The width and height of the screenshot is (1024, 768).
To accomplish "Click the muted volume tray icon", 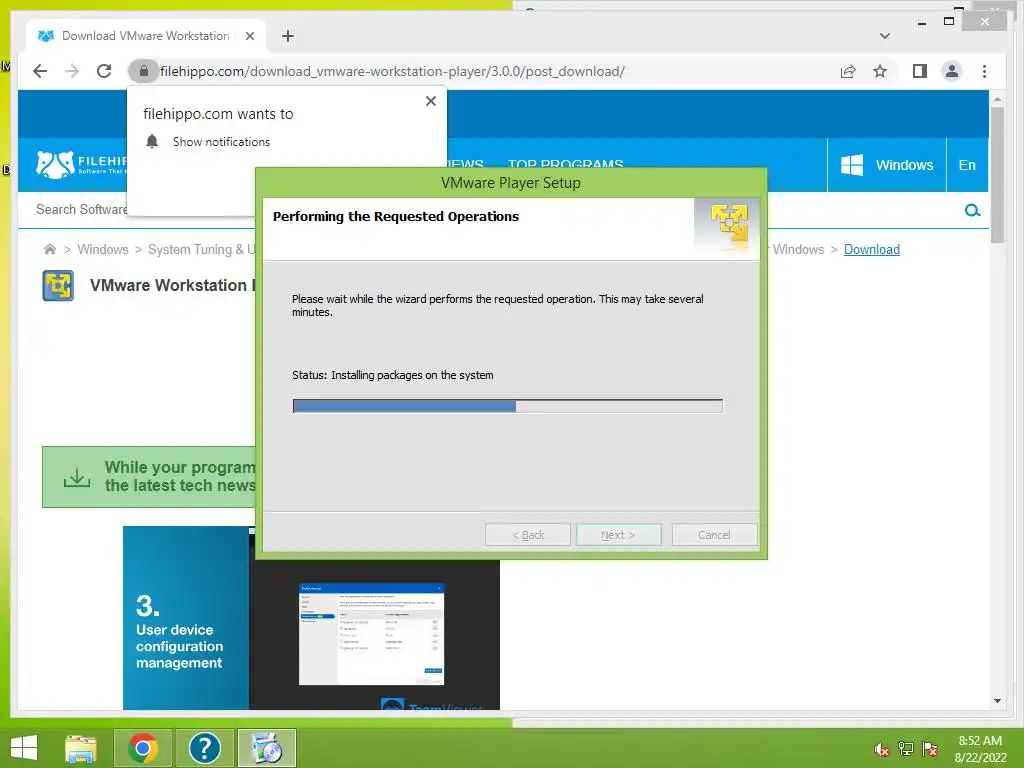I will 882,750.
